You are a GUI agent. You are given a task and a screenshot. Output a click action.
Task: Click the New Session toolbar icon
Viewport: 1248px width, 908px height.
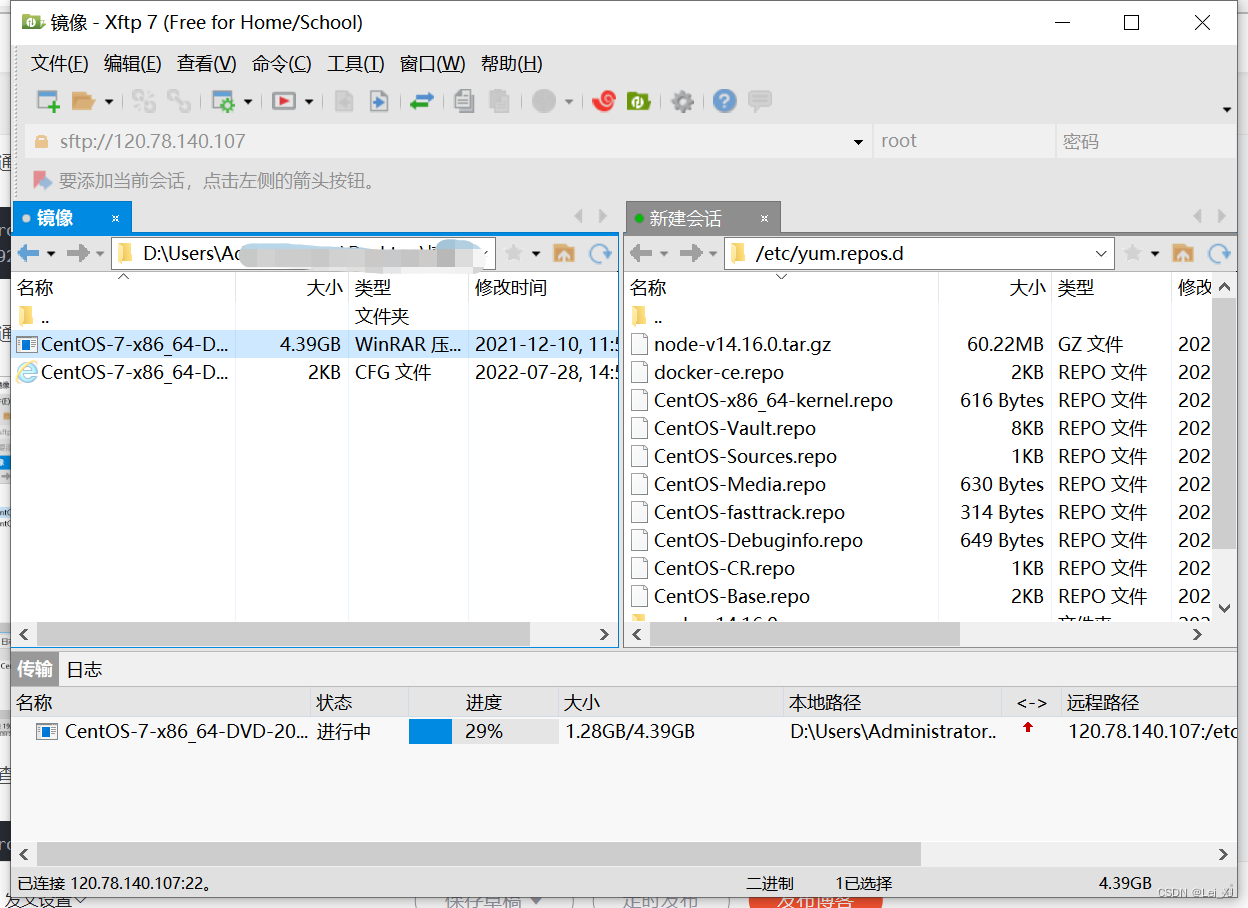[x=48, y=101]
